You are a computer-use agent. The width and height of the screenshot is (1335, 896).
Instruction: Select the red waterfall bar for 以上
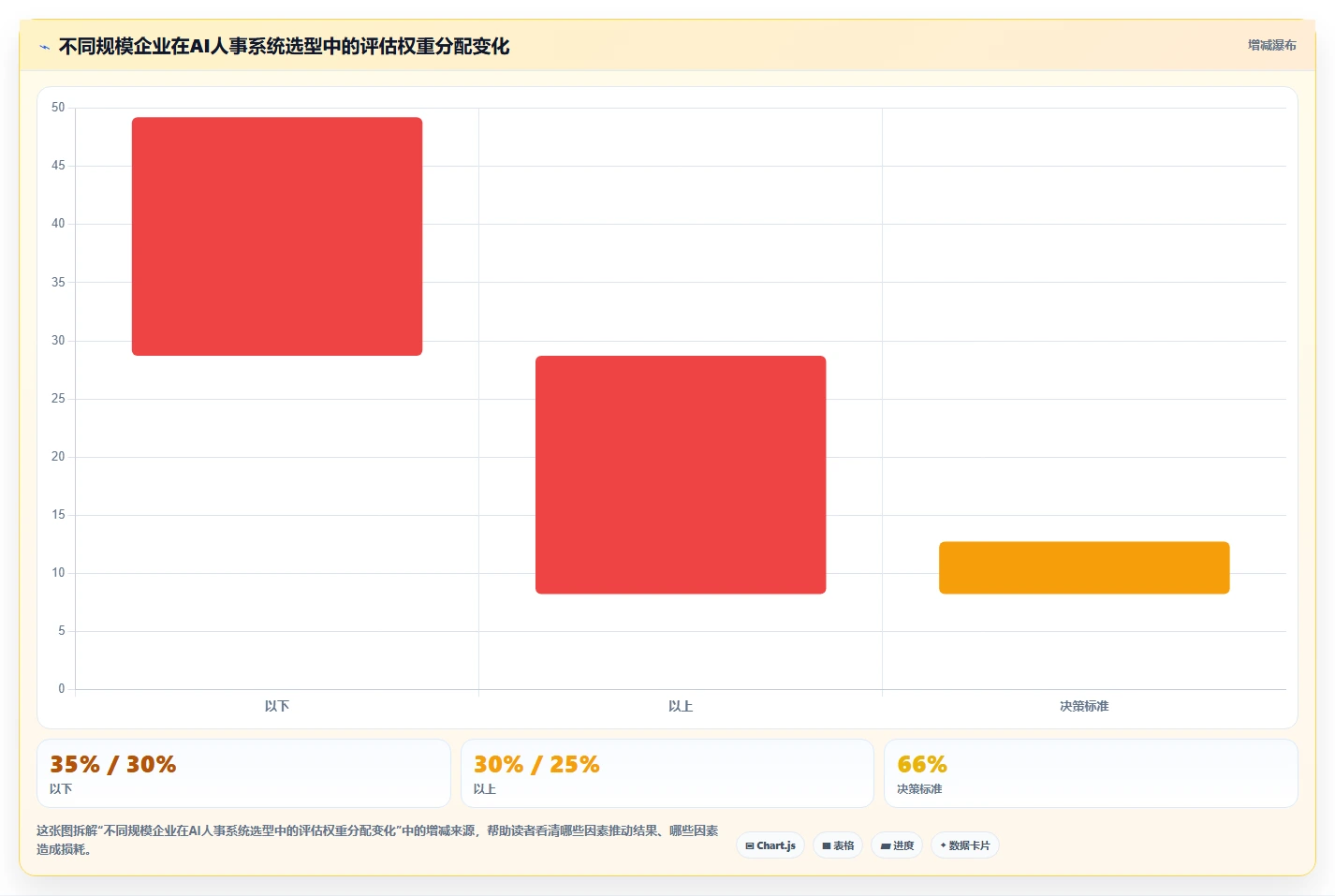click(x=681, y=475)
